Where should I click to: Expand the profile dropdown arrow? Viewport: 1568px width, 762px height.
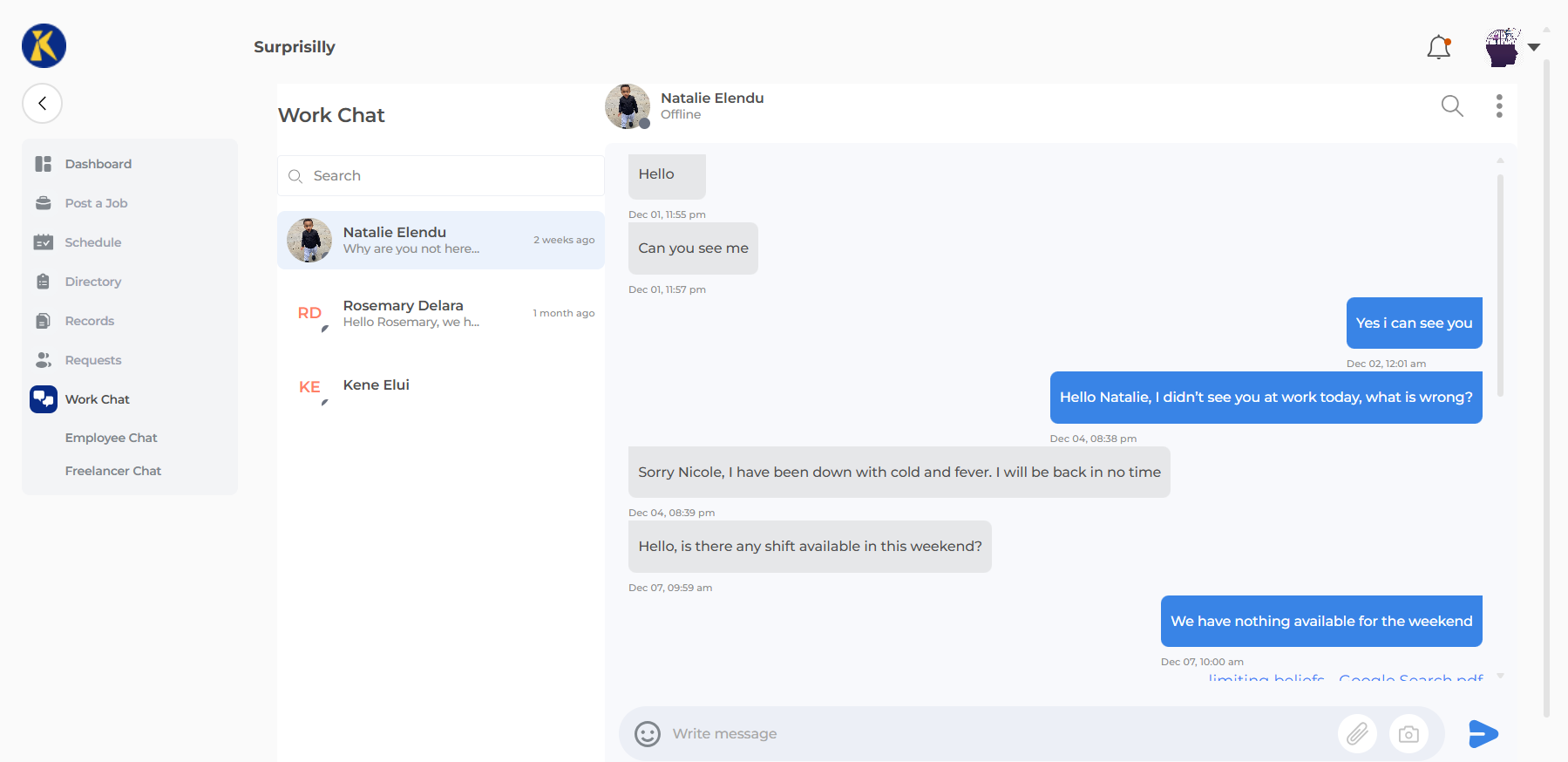coord(1534,47)
